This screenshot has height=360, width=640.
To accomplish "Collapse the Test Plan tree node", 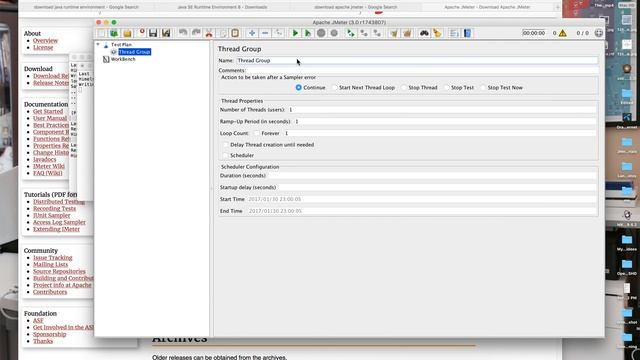I will [98, 44].
